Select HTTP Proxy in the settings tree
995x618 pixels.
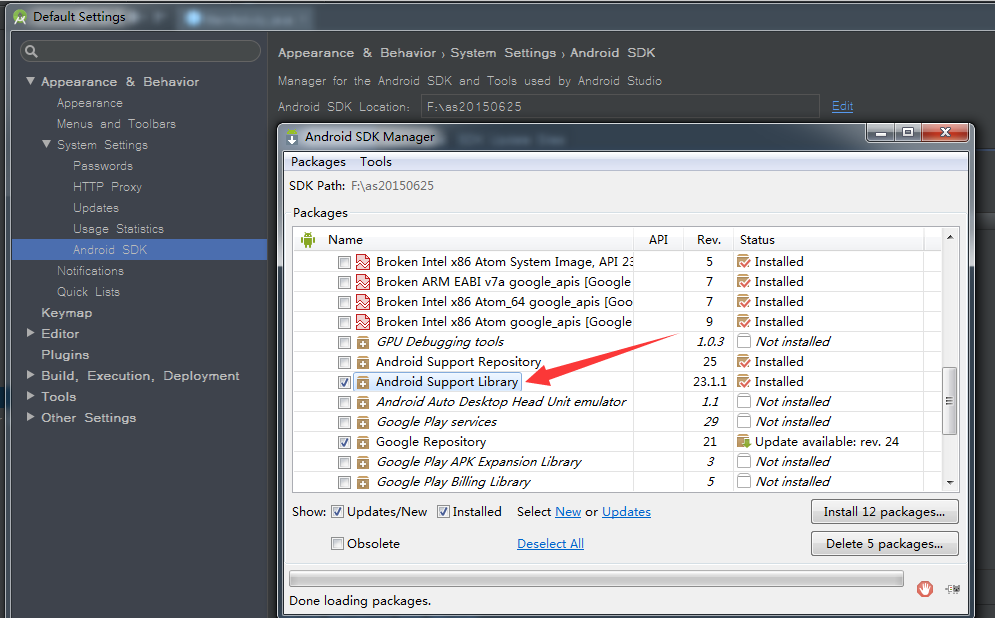107,187
